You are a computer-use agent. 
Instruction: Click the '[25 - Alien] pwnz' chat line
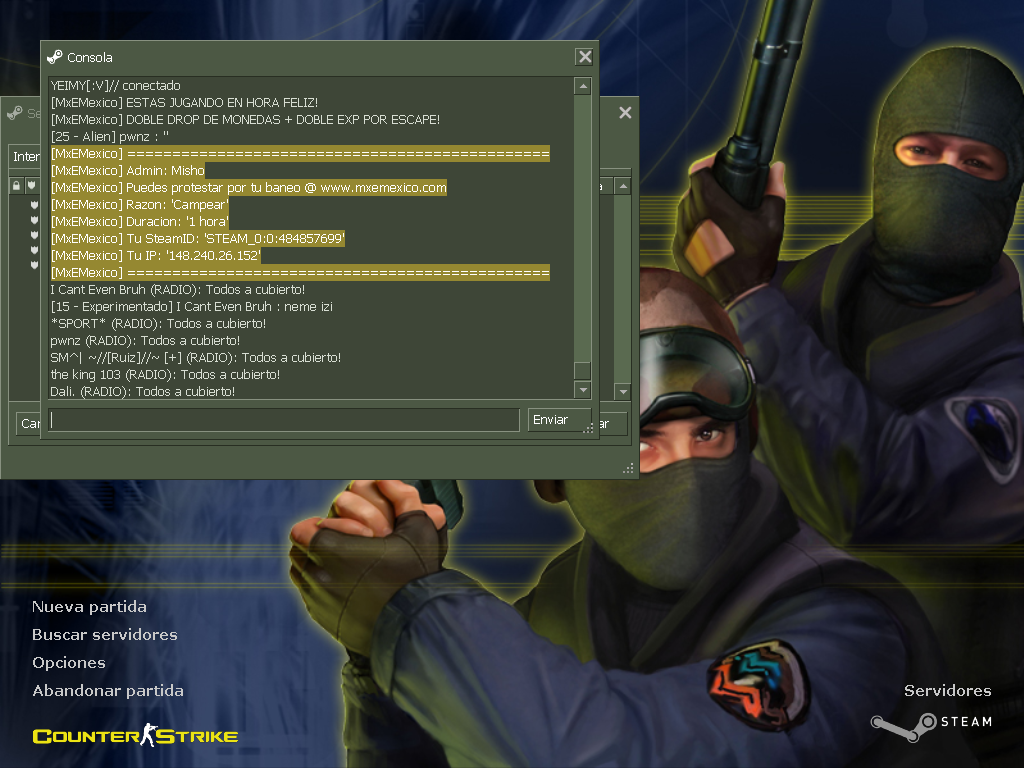tap(110, 136)
